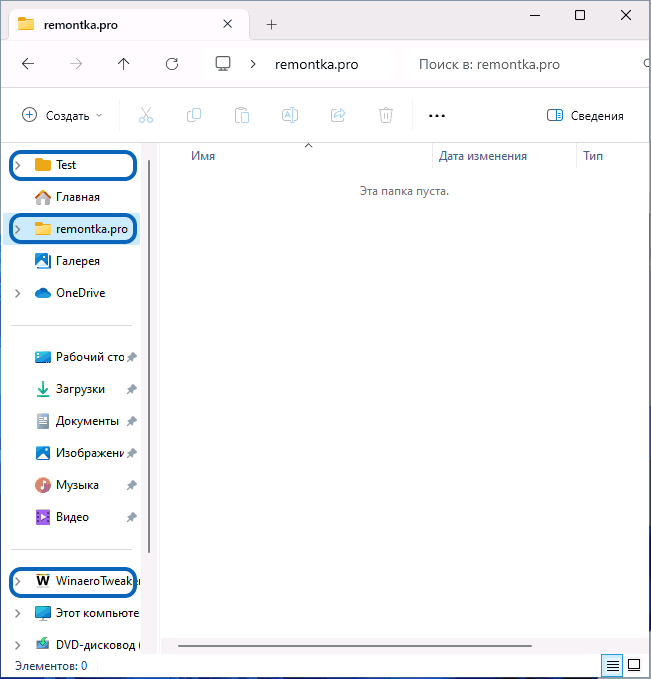Switch to large icons view

coord(634,665)
